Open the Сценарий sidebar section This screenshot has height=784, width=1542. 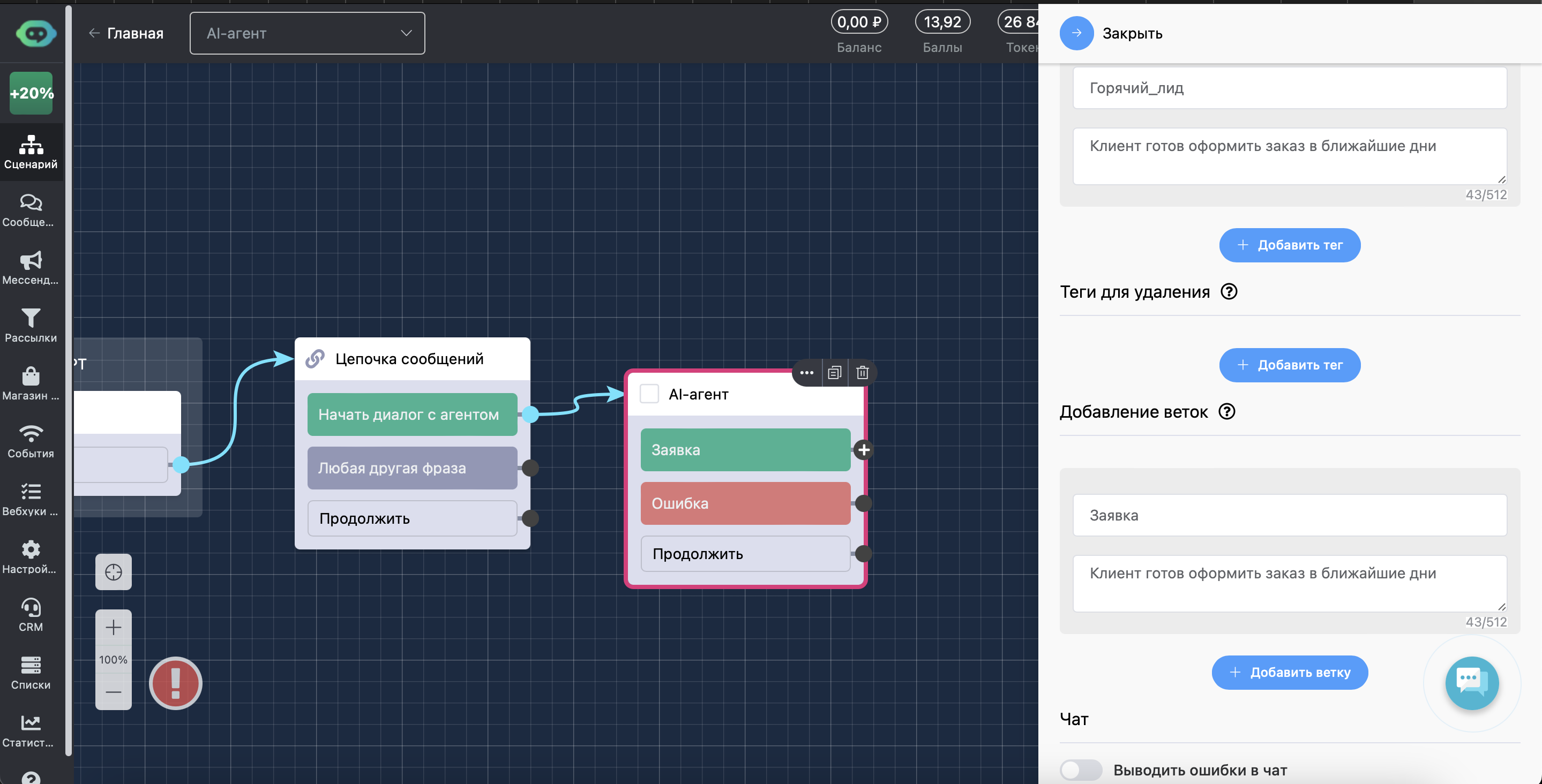[x=31, y=152]
